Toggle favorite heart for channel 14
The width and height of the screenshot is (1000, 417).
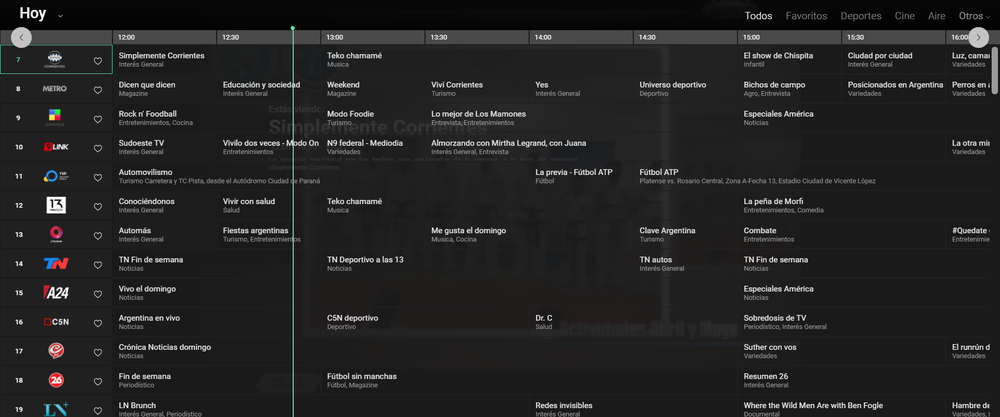click(98, 264)
